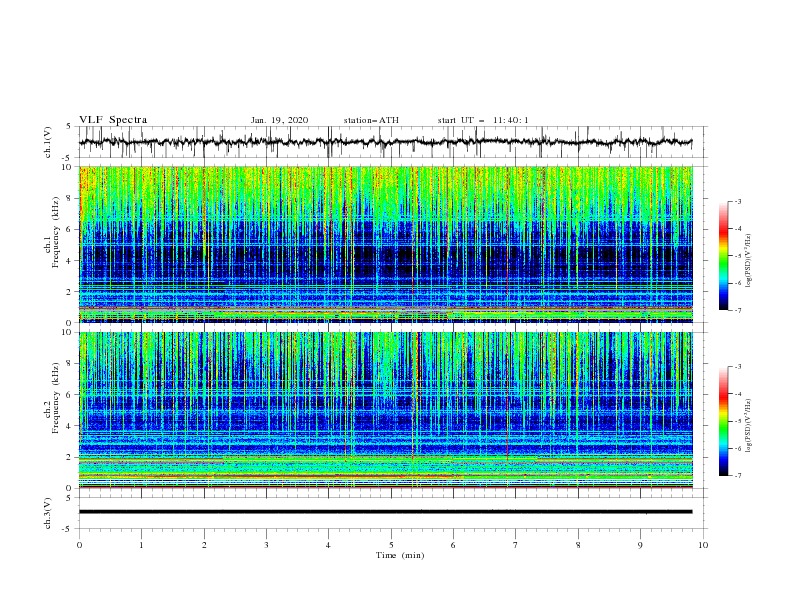The width and height of the screenshot is (792, 612).
Task: Click the "ch.1(V)" waveform axis label
Action: [48, 142]
